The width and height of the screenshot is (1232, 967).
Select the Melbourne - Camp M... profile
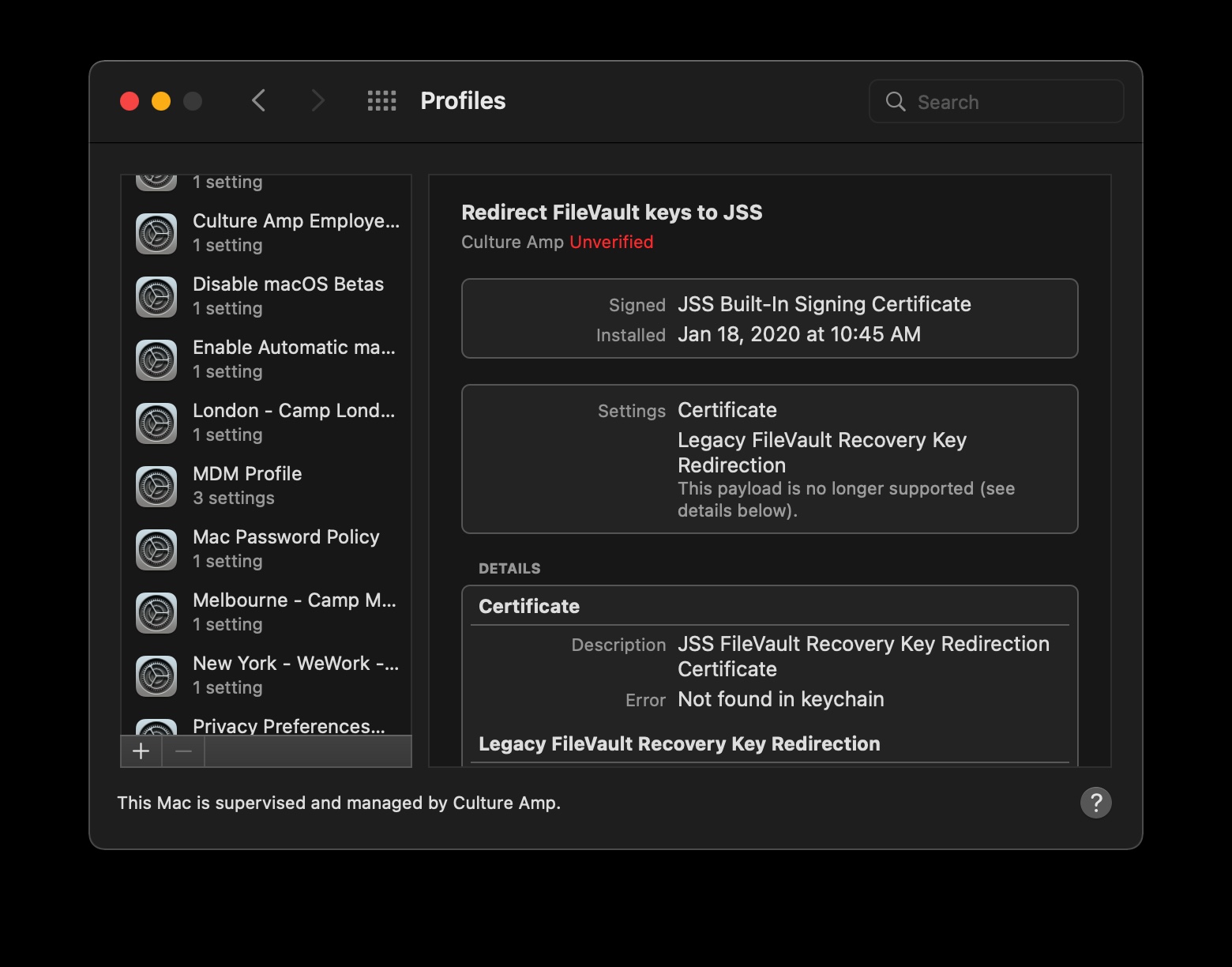point(266,612)
